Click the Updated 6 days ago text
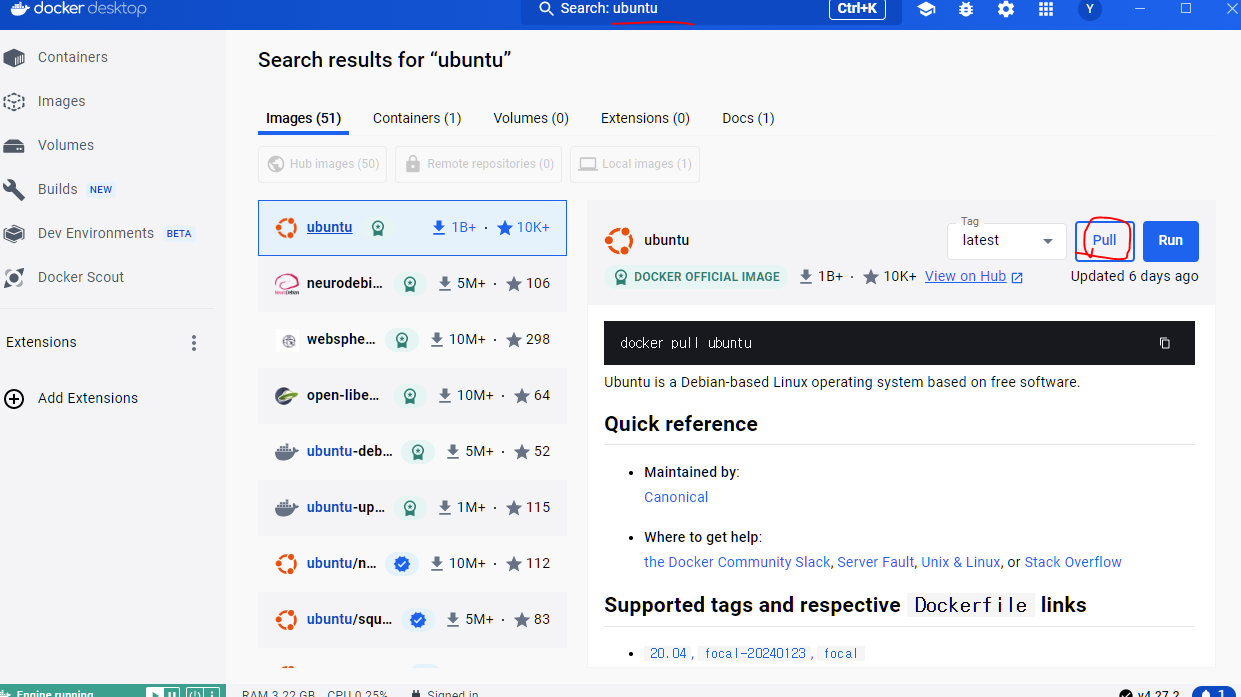1241x697 pixels. [1134, 277]
